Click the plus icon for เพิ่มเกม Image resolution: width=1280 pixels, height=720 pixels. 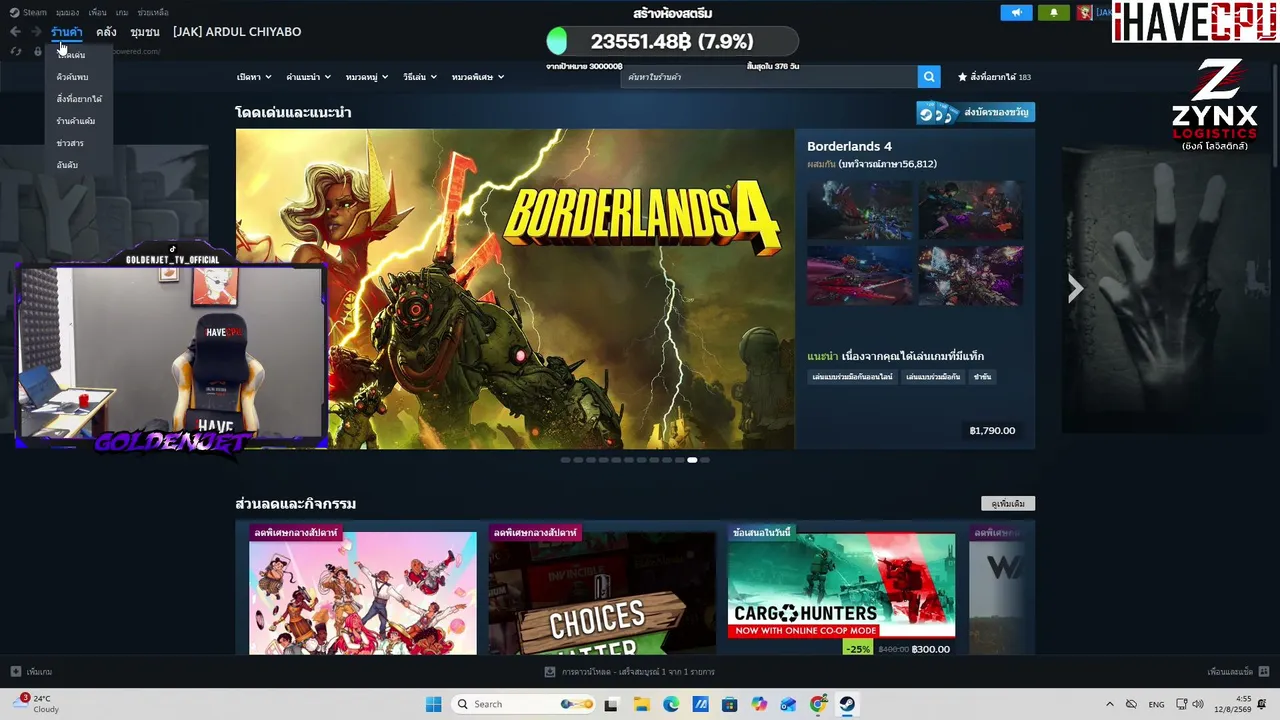[15, 672]
